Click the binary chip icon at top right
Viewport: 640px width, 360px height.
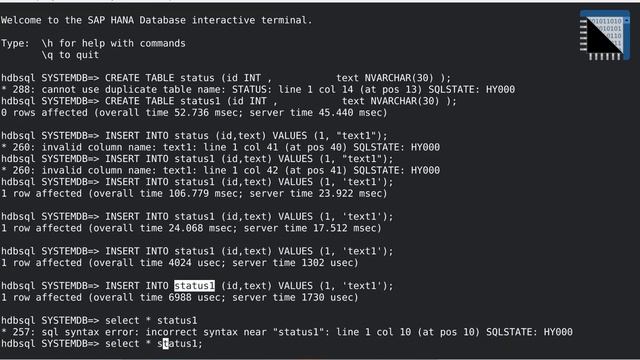[x=604, y=36]
